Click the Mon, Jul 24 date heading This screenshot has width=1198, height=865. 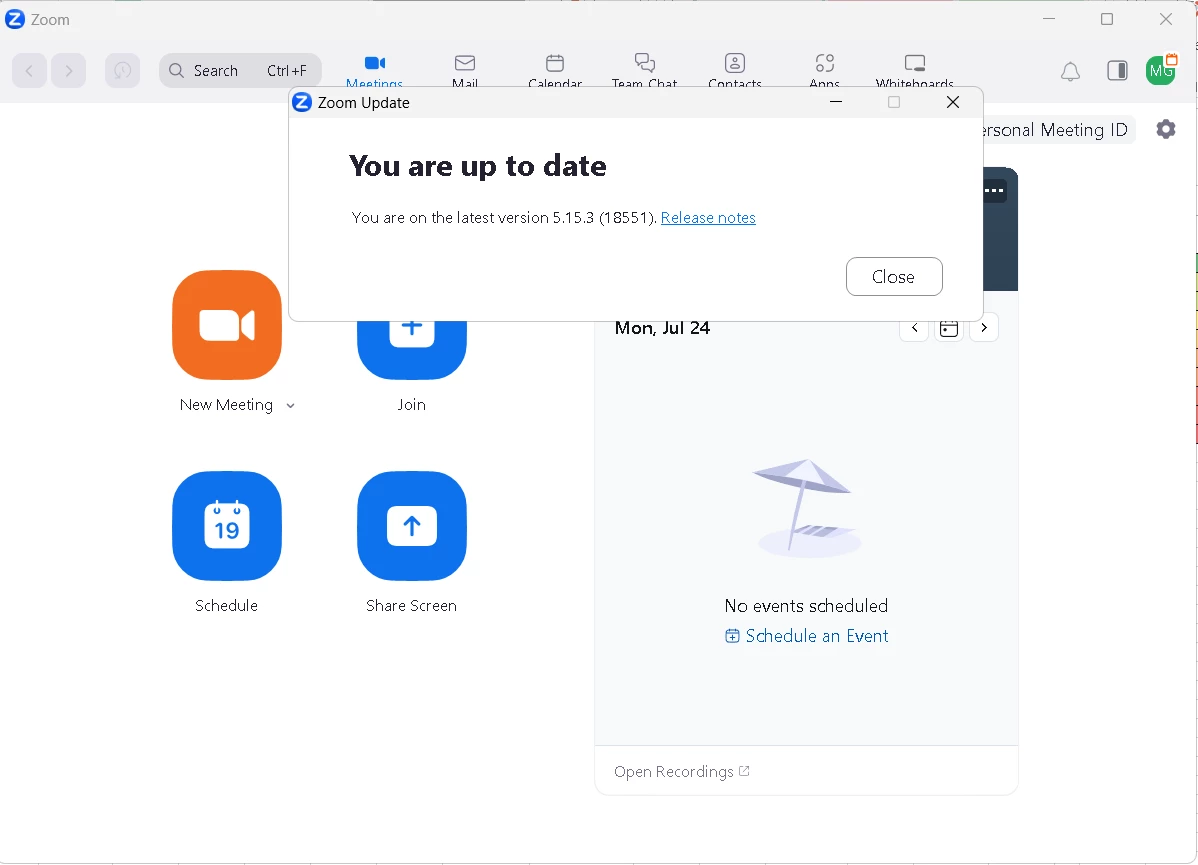point(662,328)
